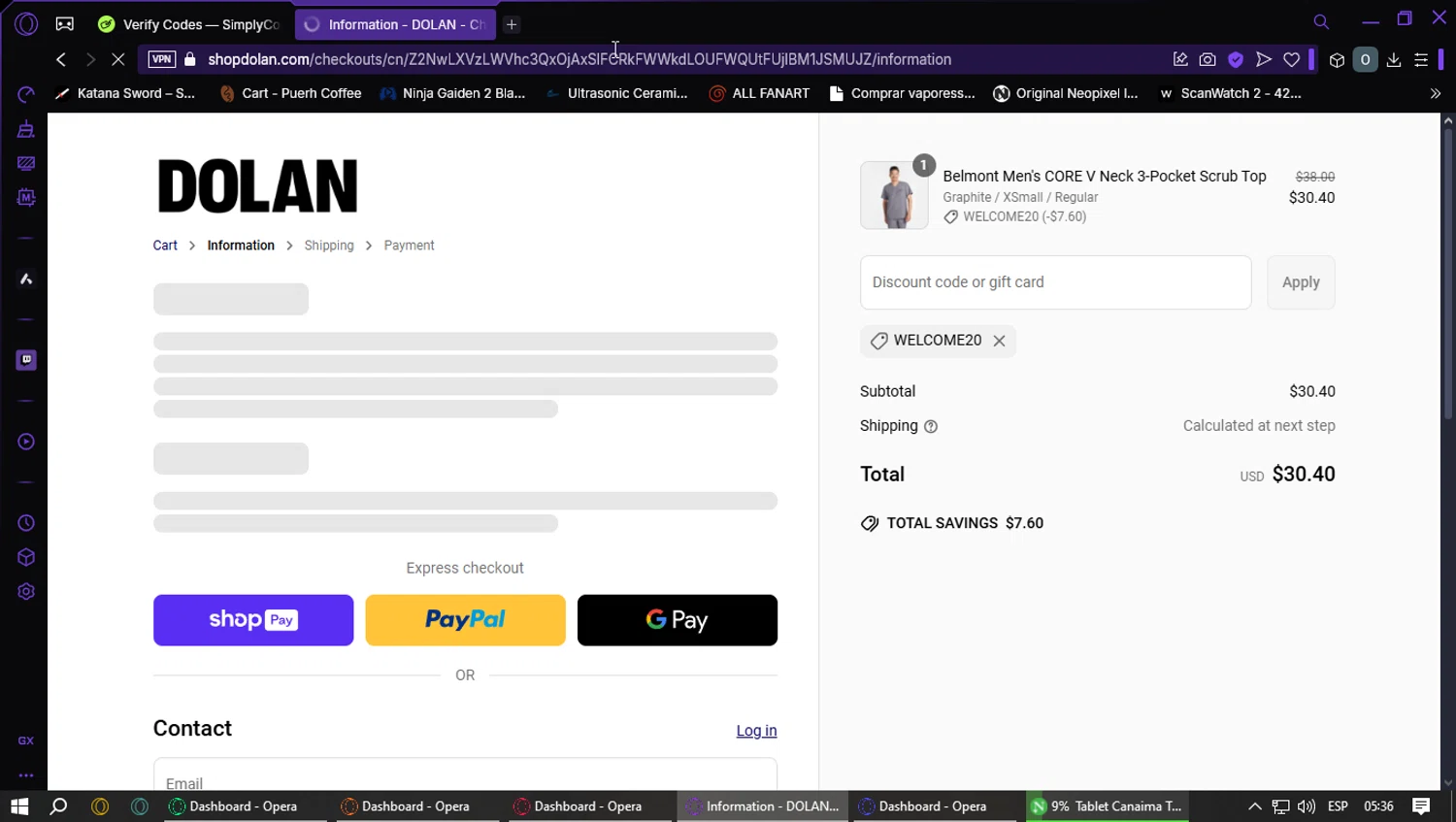Open the extensions cube icon
Image resolution: width=1456 pixels, height=822 pixels.
point(1337,60)
